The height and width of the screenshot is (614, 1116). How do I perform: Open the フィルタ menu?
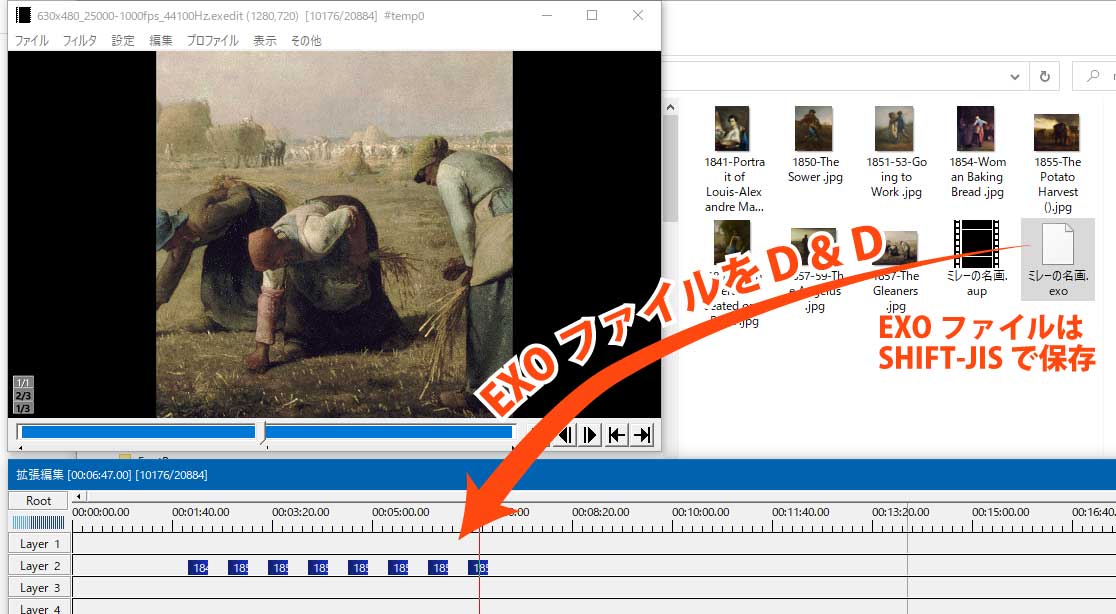click(x=80, y=41)
